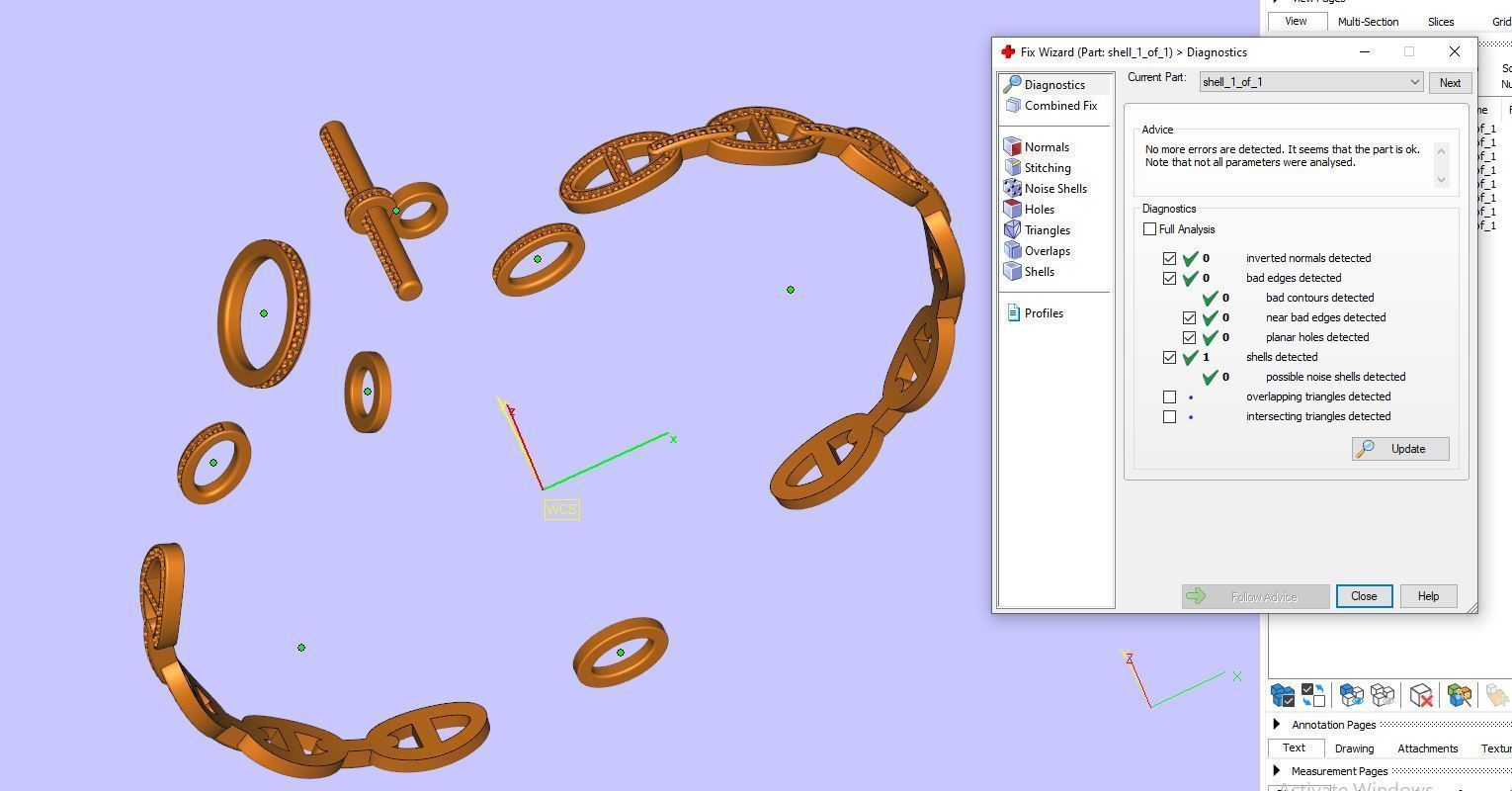Image resolution: width=1512 pixels, height=791 pixels.
Task: Open the Current Part dropdown
Action: pos(1310,82)
